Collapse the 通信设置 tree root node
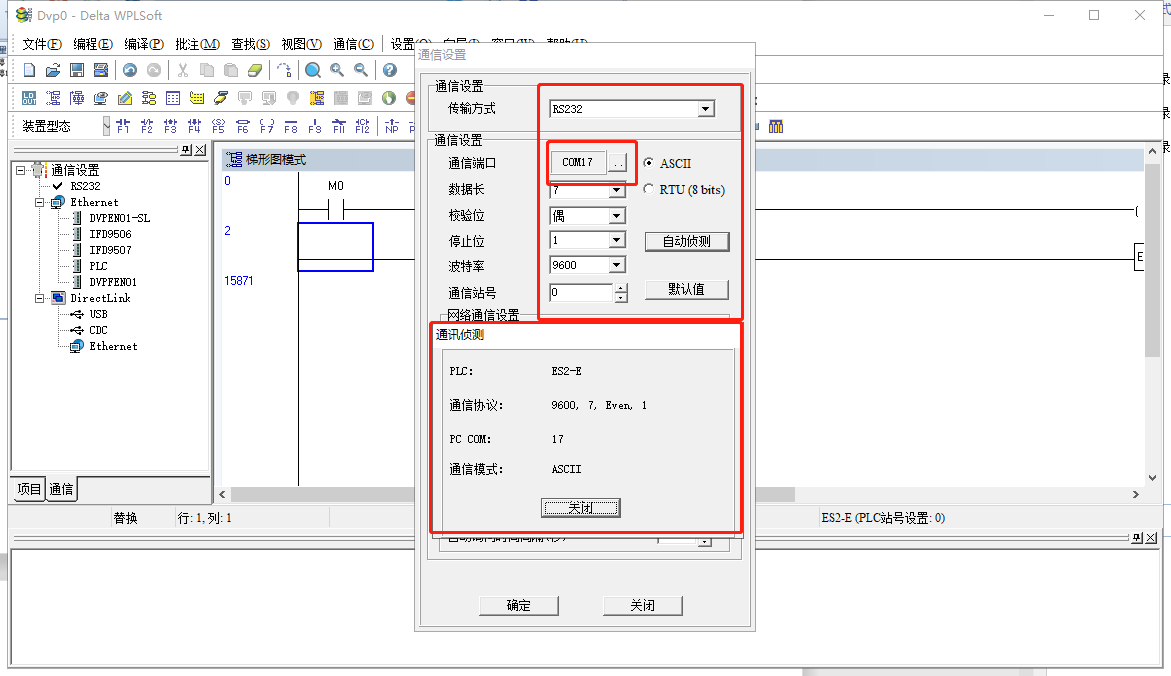Image resolution: width=1171 pixels, height=676 pixels. tap(21, 170)
